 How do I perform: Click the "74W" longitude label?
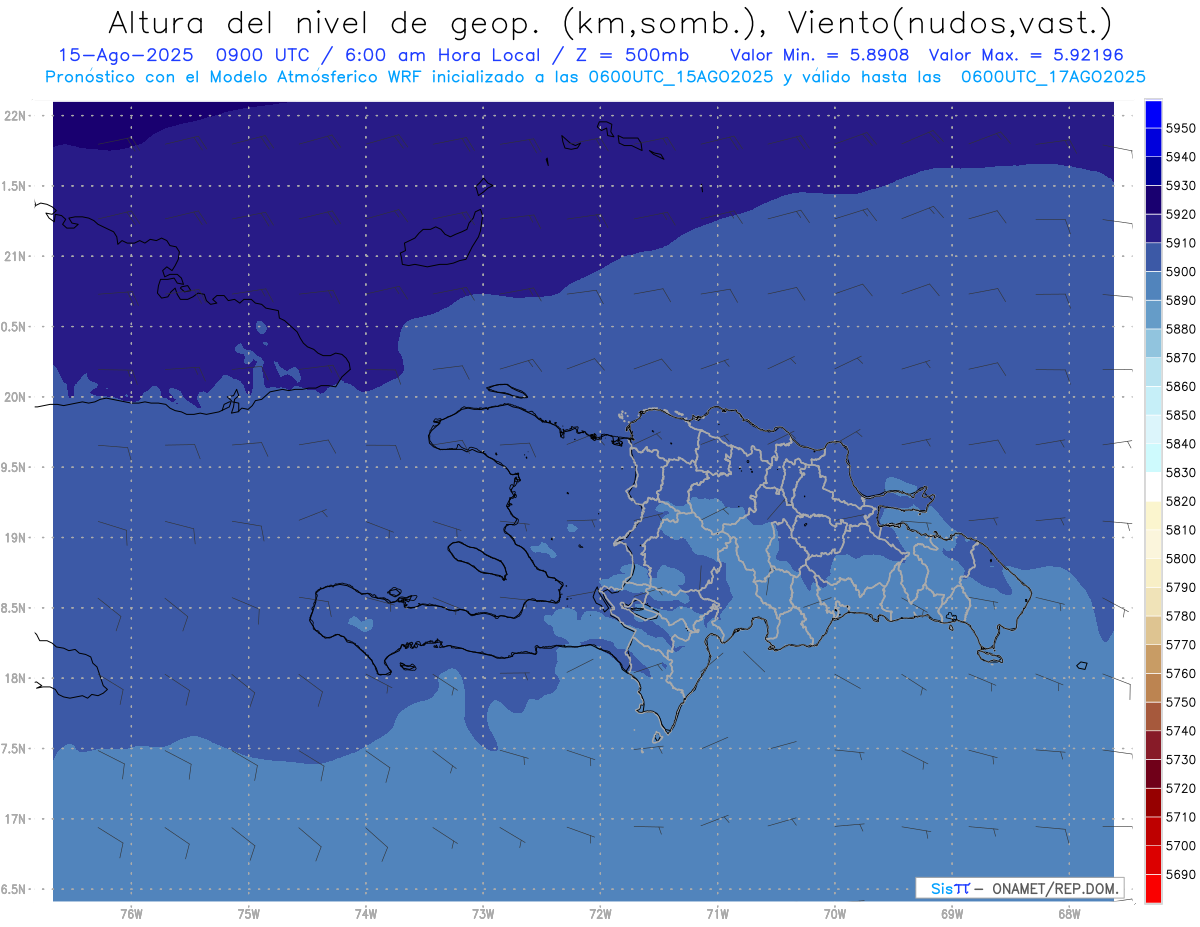[x=366, y=913]
